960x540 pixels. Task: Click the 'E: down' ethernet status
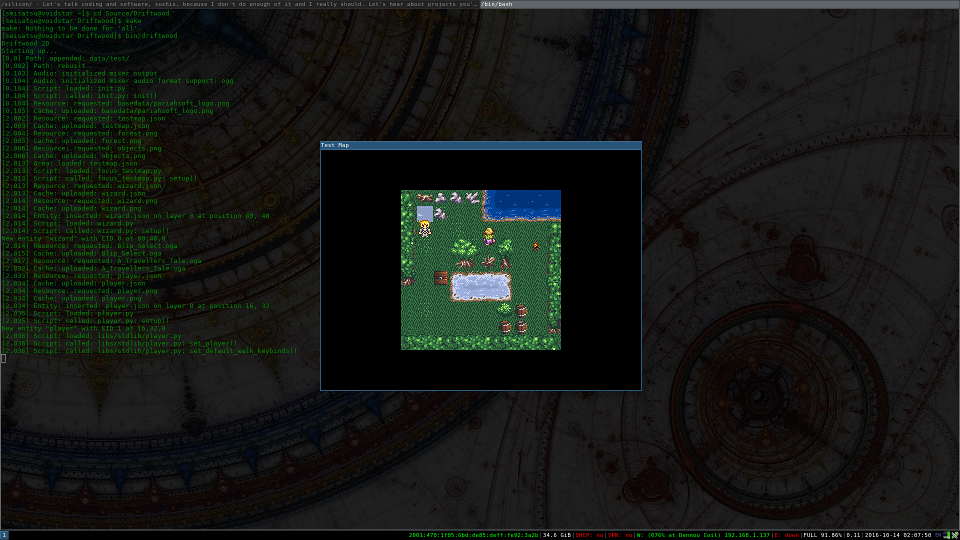[786, 535]
